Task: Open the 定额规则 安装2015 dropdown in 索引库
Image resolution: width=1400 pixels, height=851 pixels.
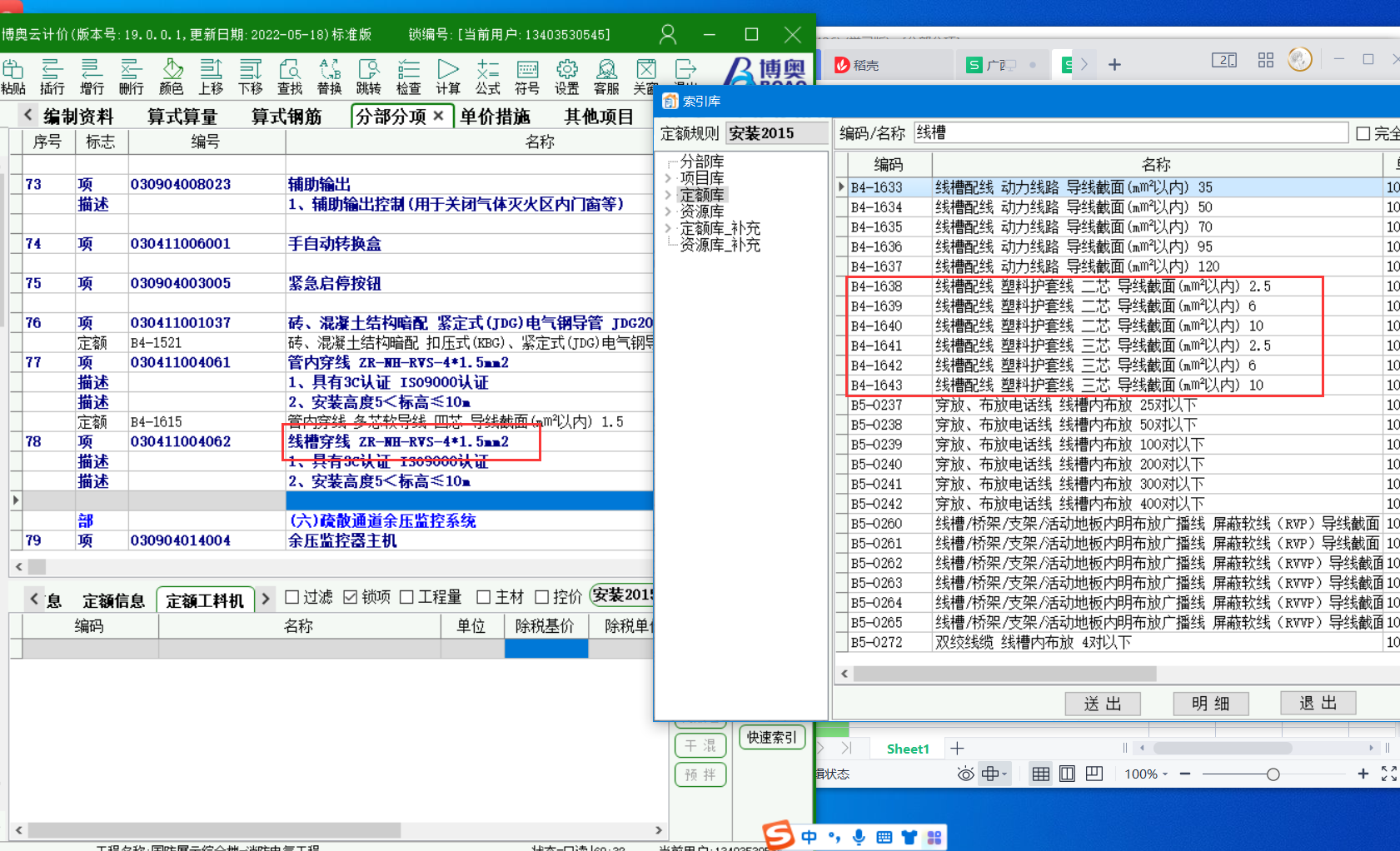Action: click(x=776, y=133)
